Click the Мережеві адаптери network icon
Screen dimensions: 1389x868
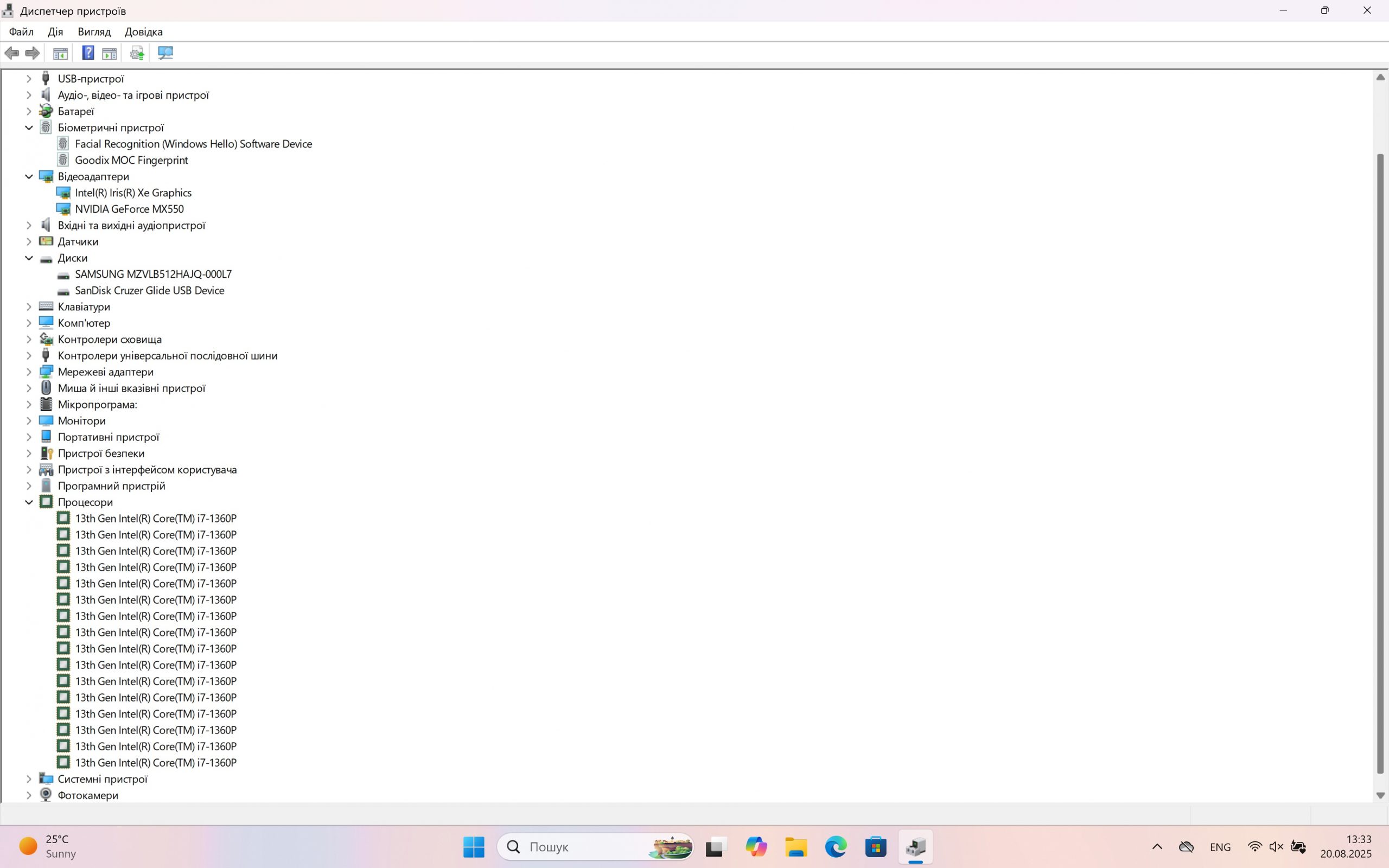pyautogui.click(x=46, y=372)
